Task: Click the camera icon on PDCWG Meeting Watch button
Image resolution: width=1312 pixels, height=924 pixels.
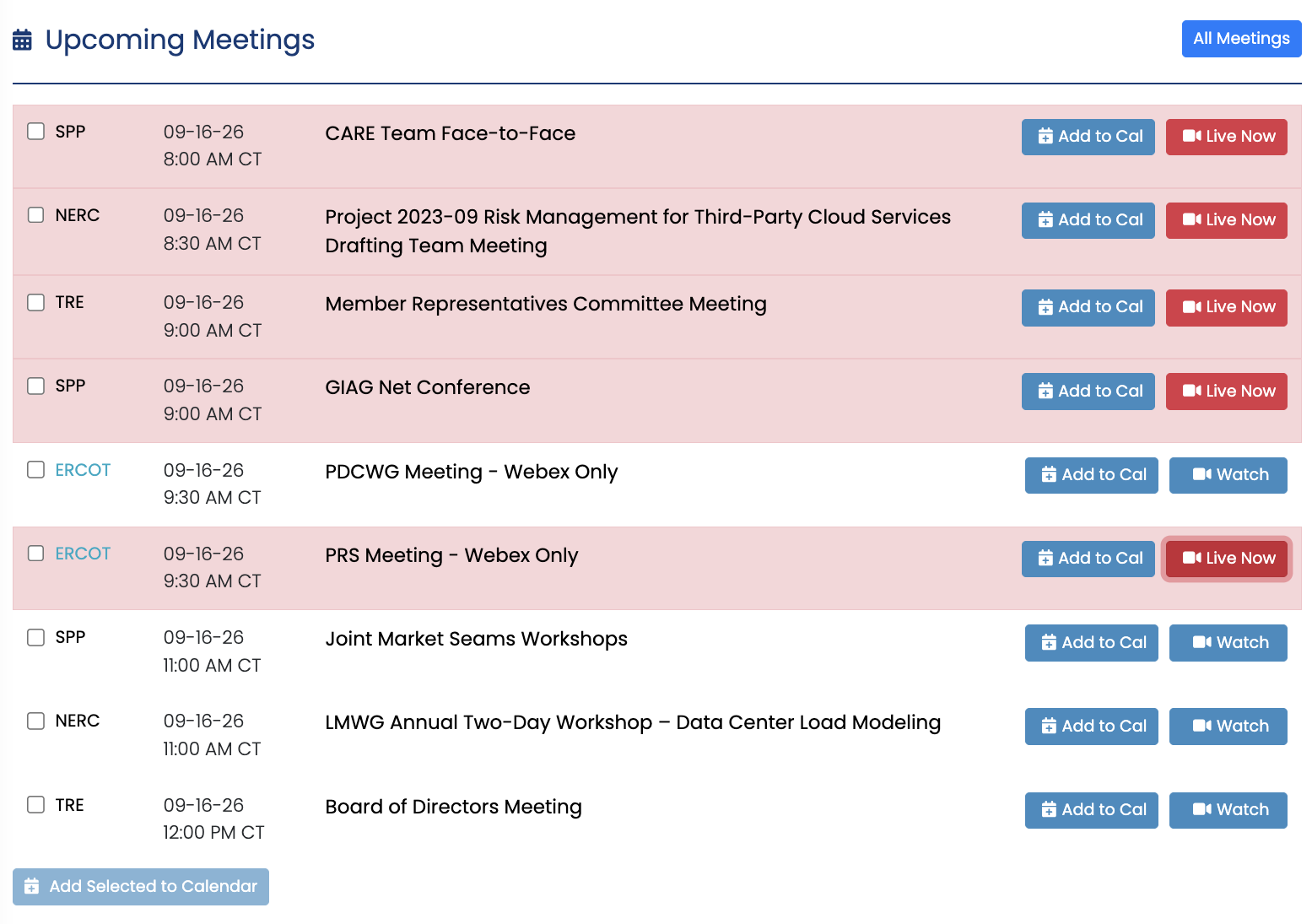Action: pos(1201,474)
